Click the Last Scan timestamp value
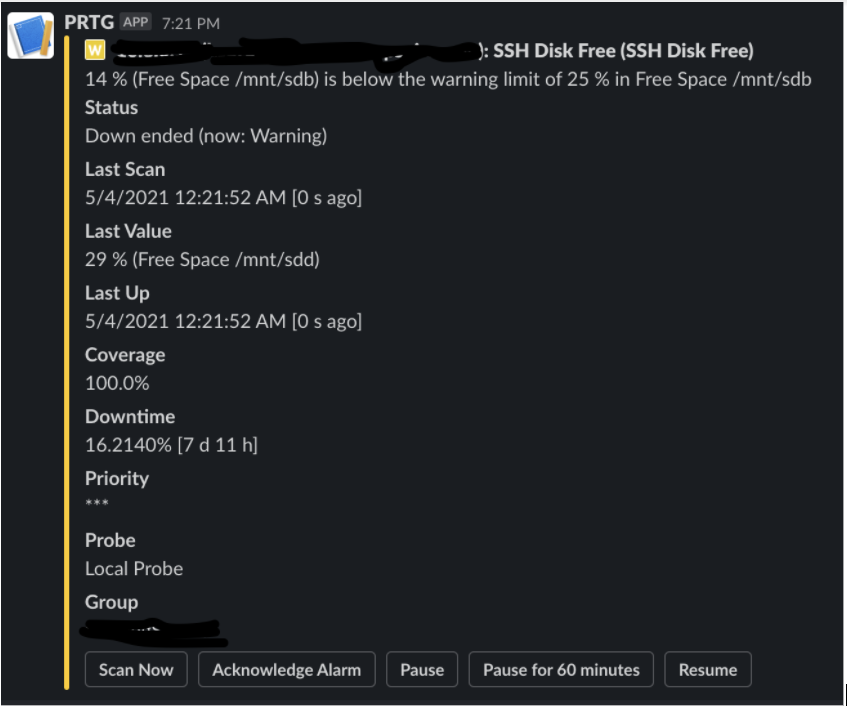The height and width of the screenshot is (706, 847). coord(223,197)
